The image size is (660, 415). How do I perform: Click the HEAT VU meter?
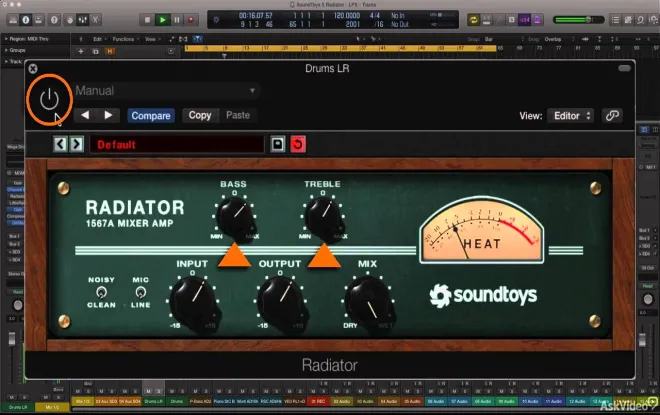coord(482,231)
